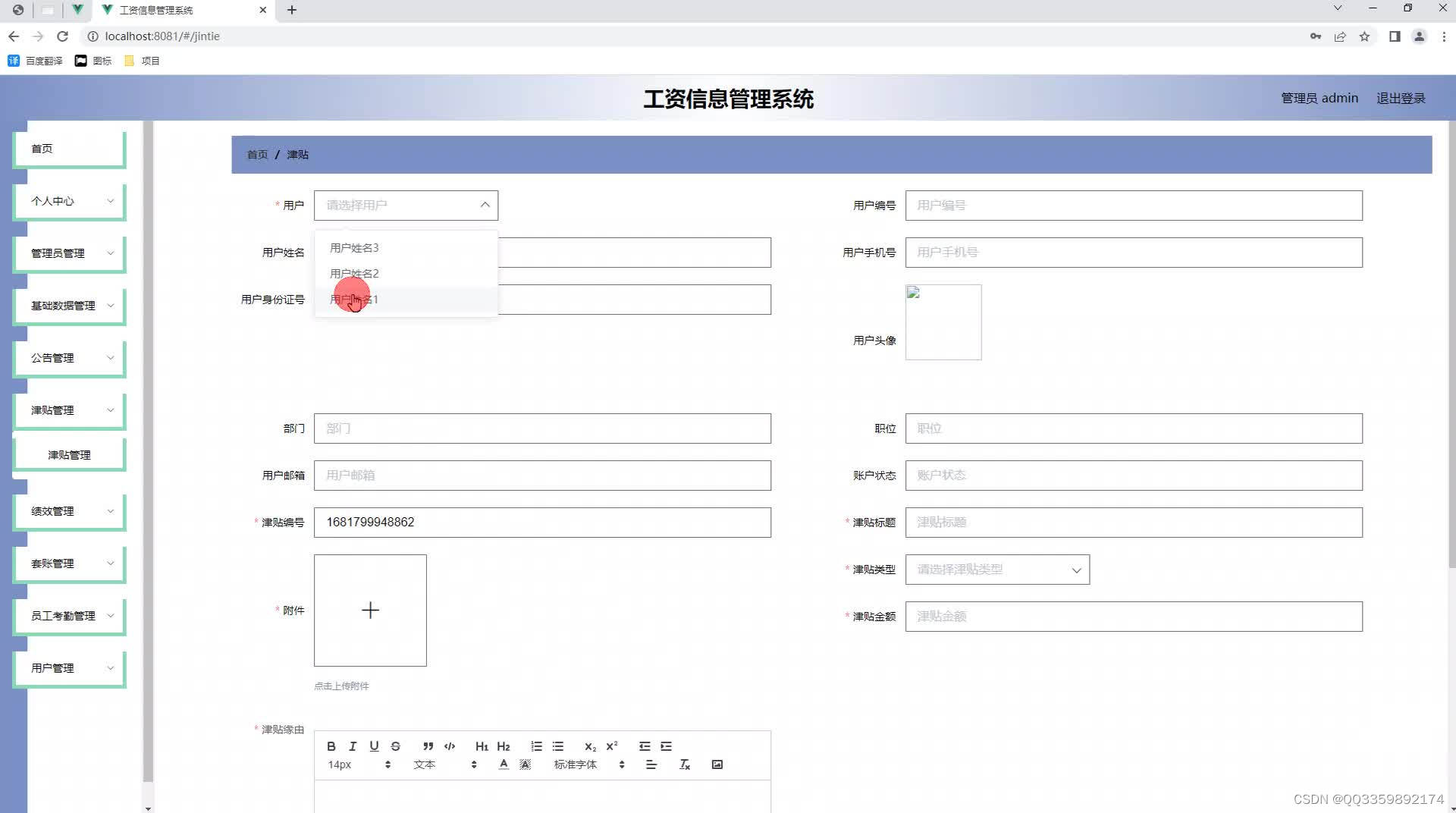Screen dimensions: 1456x813
Task: Apply Heading 2 style
Action: (x=504, y=746)
